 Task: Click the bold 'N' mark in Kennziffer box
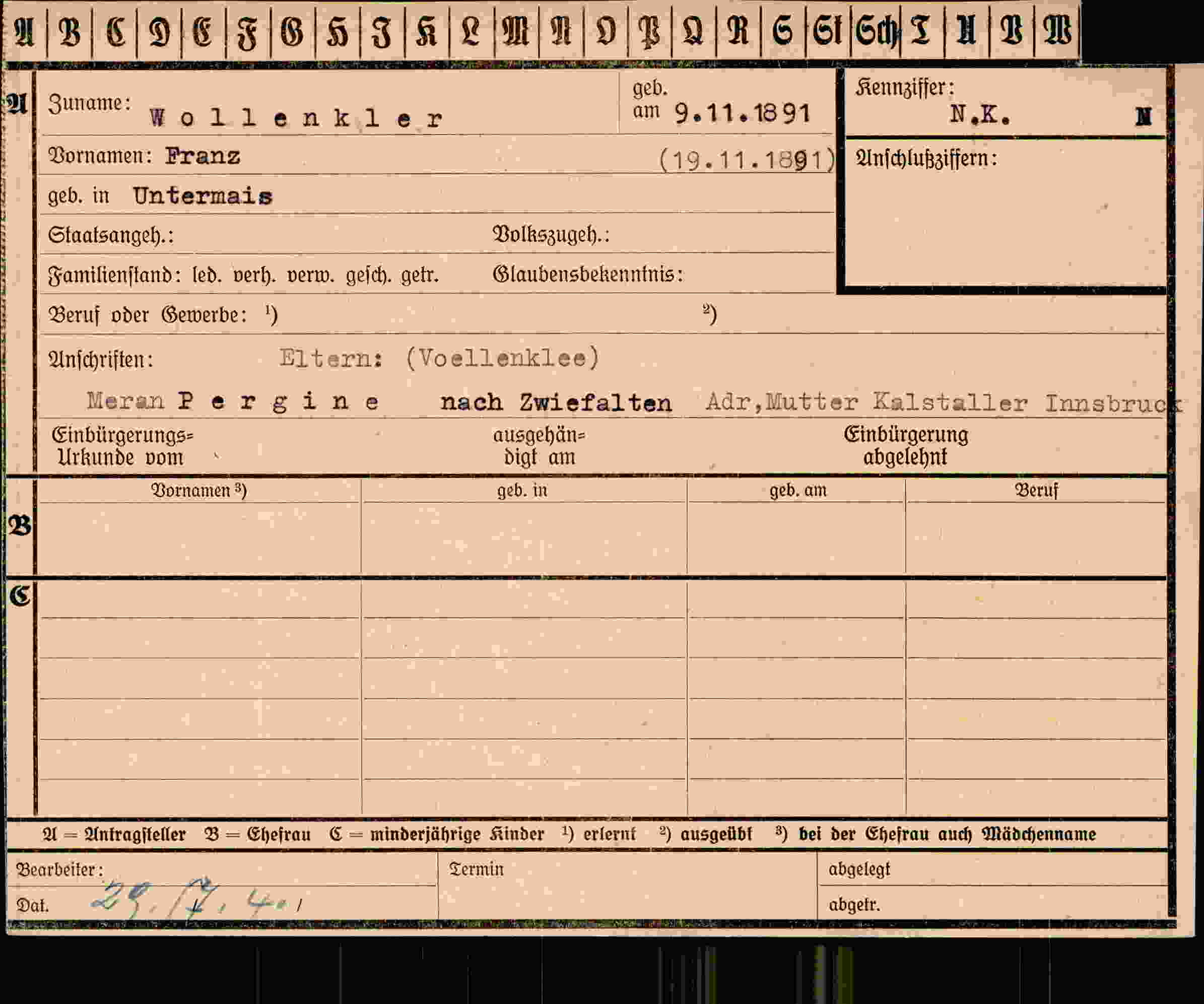1143,116
